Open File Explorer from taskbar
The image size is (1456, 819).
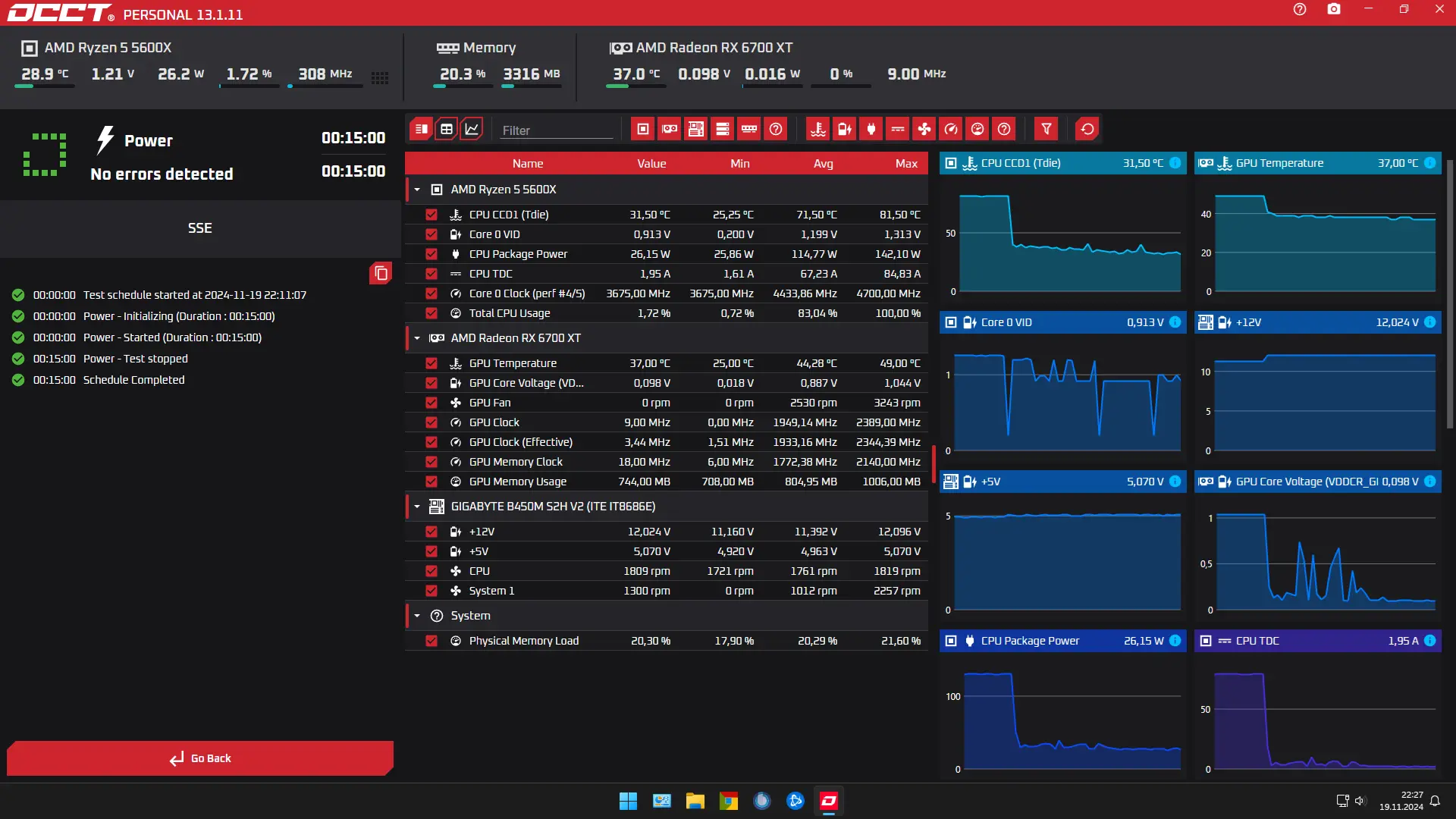[695, 801]
